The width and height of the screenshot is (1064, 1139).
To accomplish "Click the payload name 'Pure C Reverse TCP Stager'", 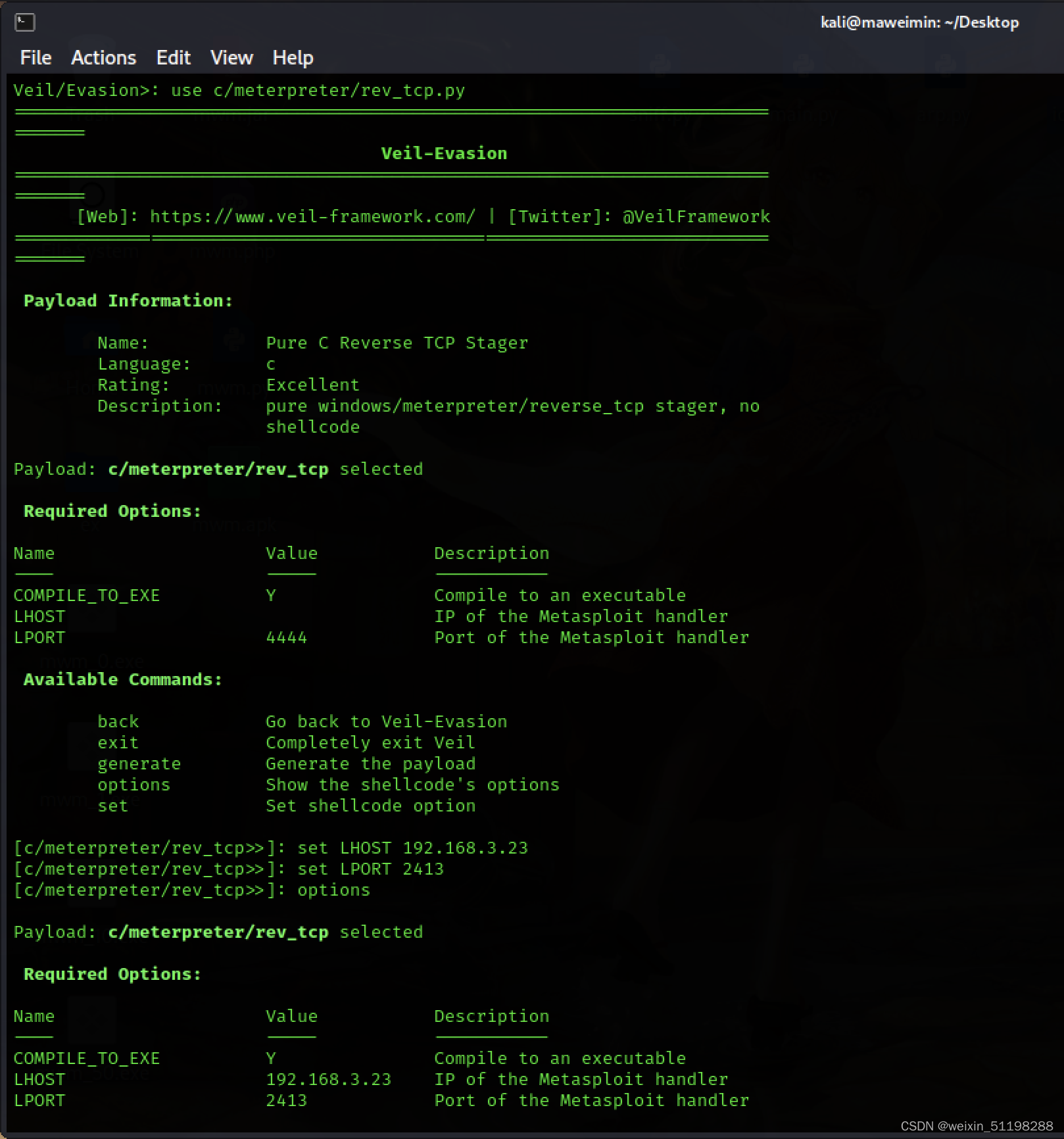I will [x=397, y=343].
